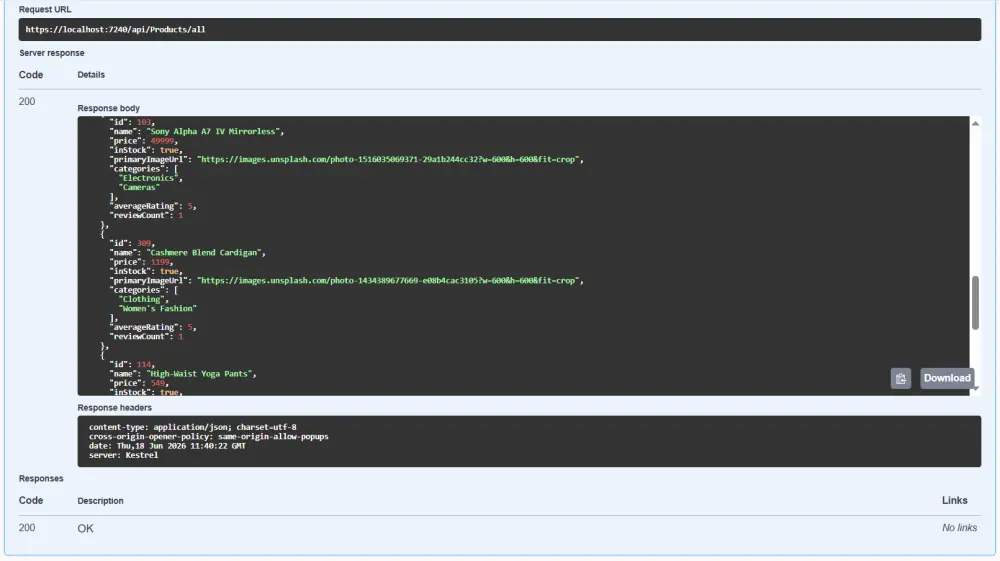Click the High-Waist Yoga Pants name

point(200,374)
